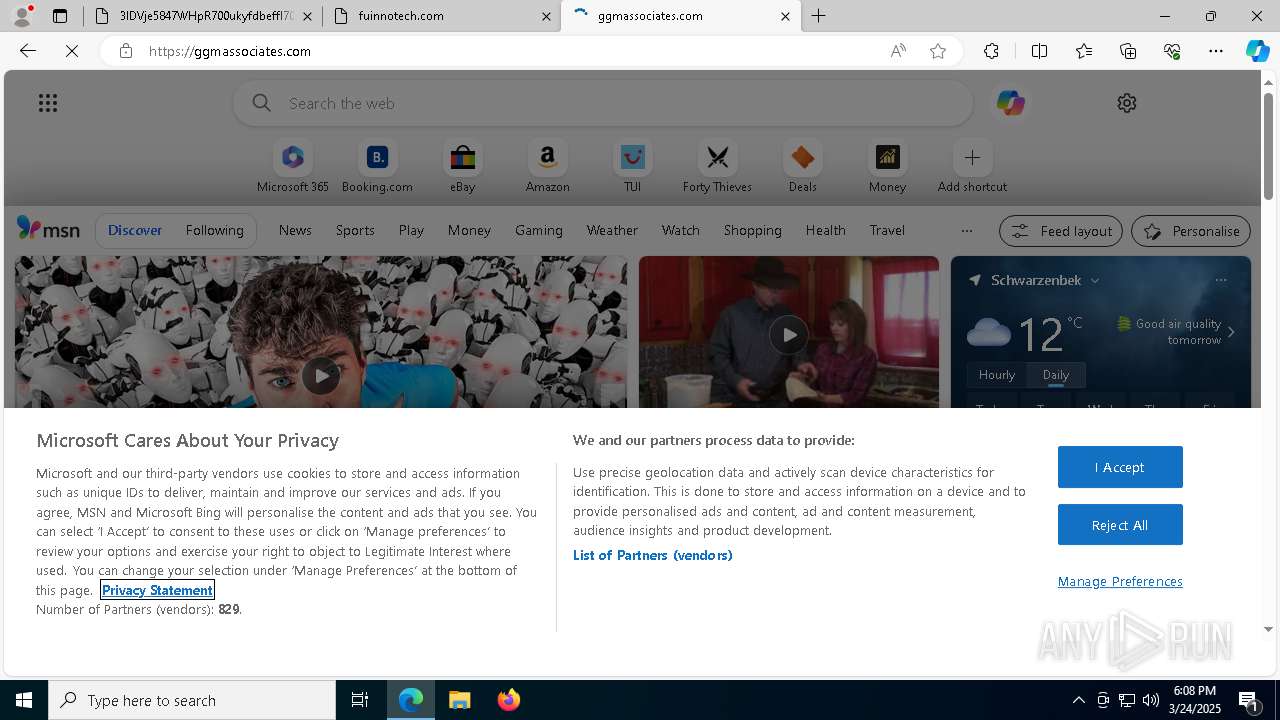The height and width of the screenshot is (720, 1280).
Task: Open List of Partners (vendors)
Action: (x=652, y=555)
